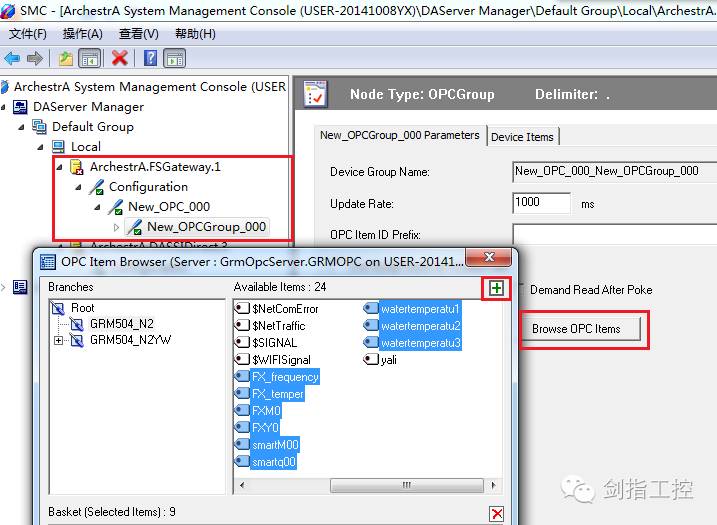Open the 文件(F) menu
The image size is (717, 525).
[x=27, y=33]
